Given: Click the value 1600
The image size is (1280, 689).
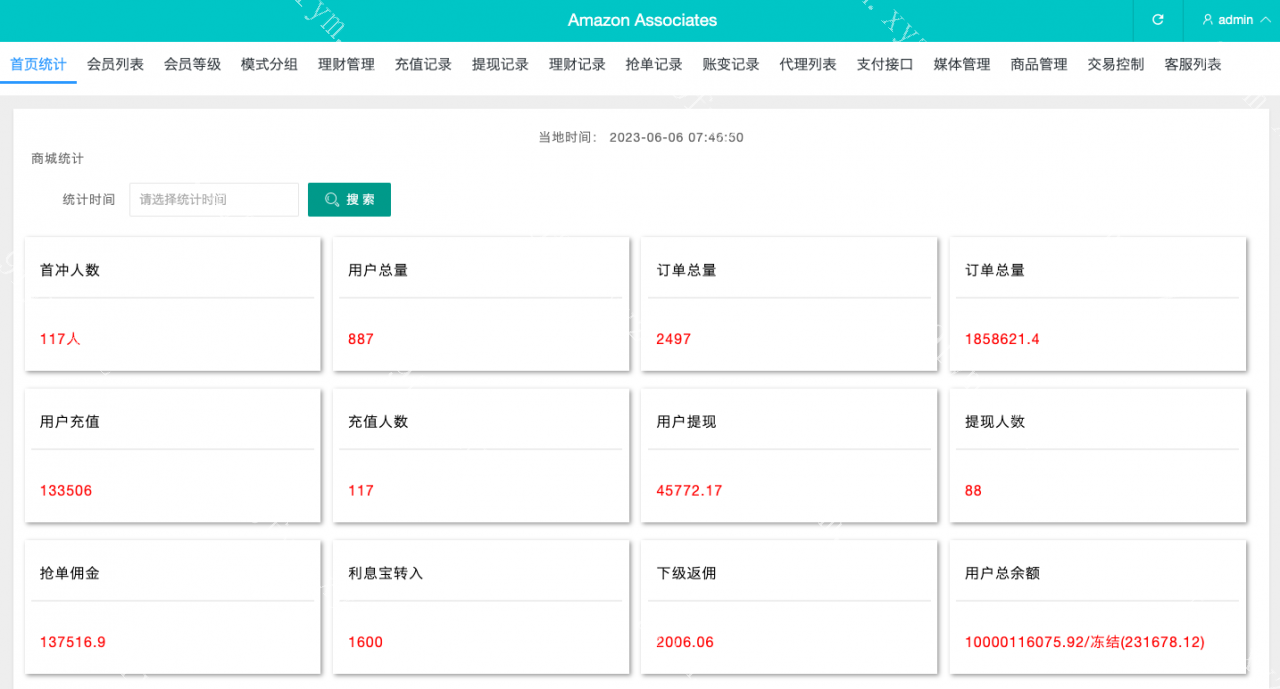Looking at the screenshot, I should (365, 643).
